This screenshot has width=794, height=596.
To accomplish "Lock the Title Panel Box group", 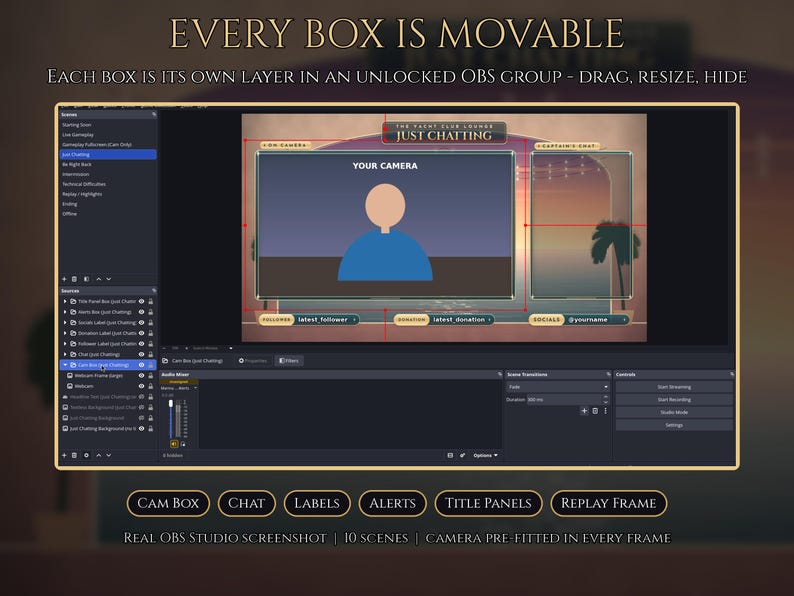I will tap(150, 301).
